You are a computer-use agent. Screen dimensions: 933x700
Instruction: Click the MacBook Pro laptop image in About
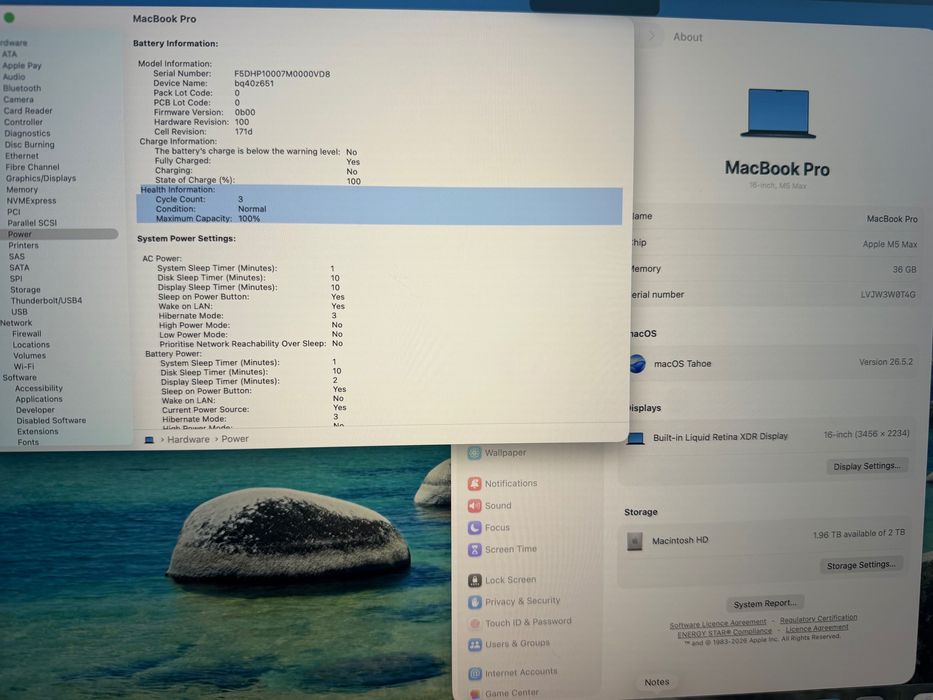[778, 113]
